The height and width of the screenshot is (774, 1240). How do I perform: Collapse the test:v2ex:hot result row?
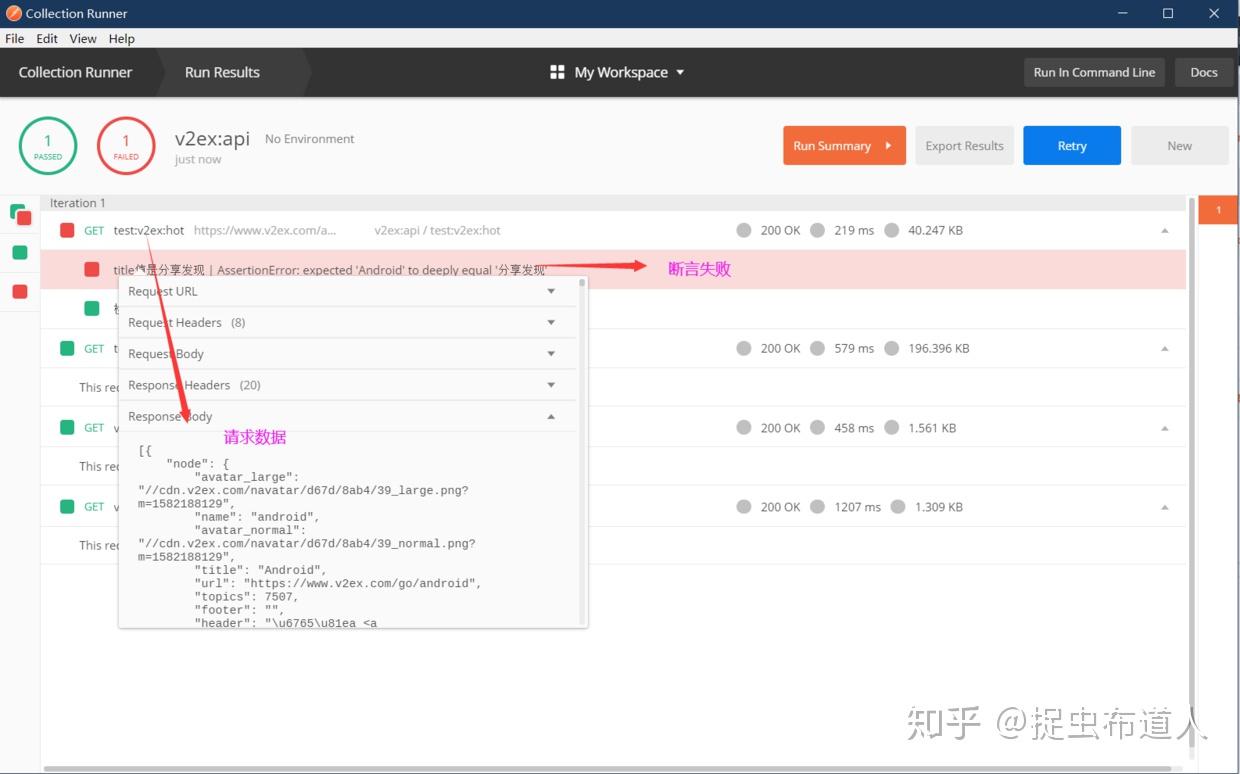pos(1163,229)
